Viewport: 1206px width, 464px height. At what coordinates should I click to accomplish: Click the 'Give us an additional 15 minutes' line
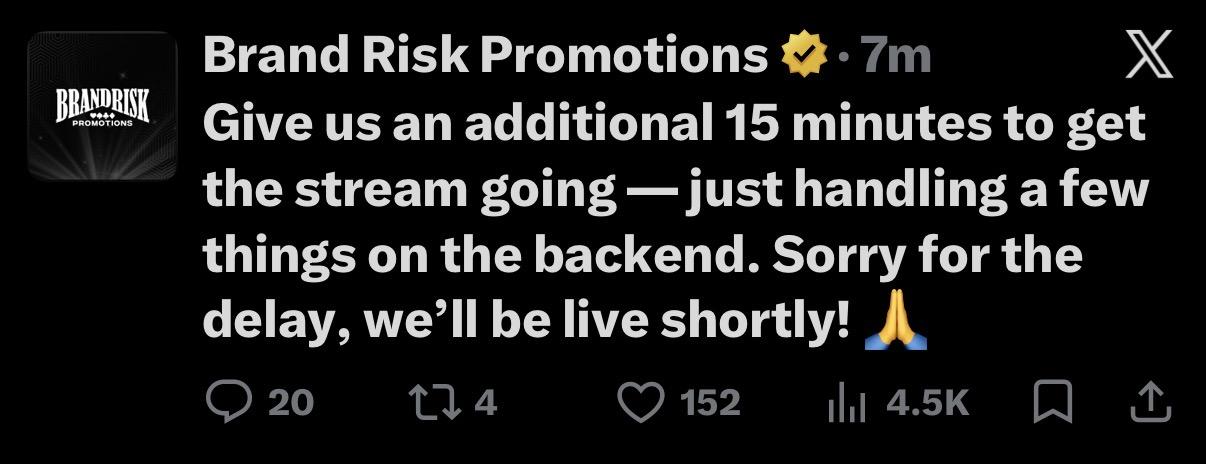[x=673, y=124]
